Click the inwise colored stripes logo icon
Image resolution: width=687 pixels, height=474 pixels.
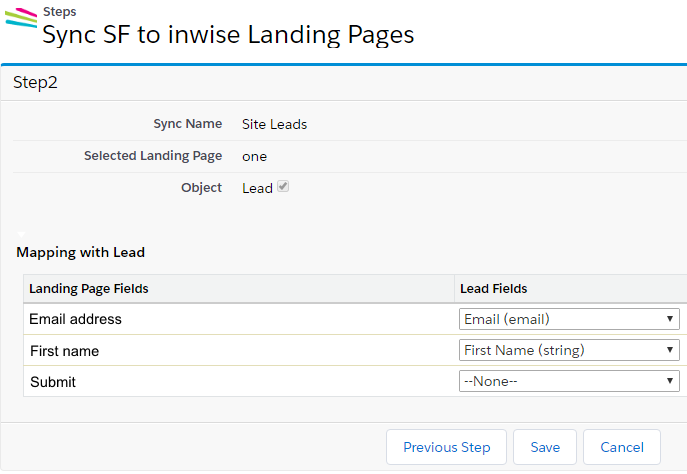(x=21, y=18)
